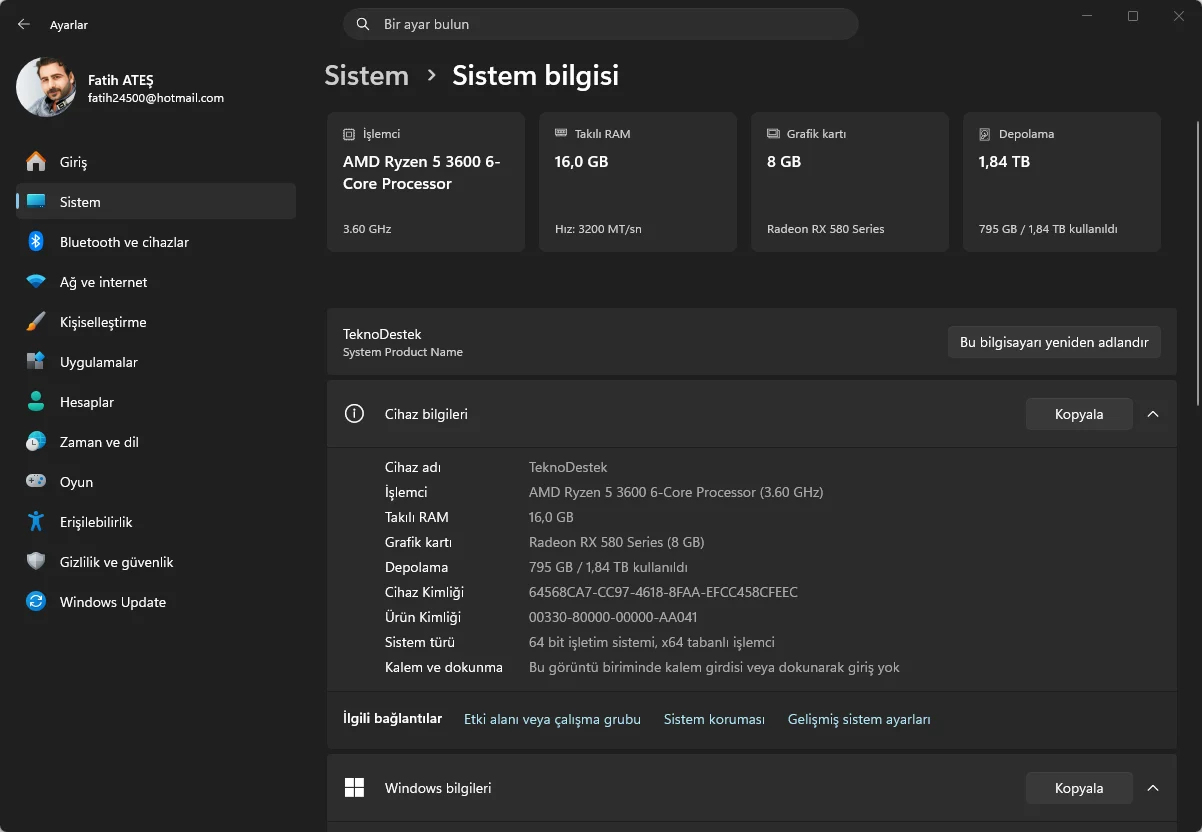Open the Sistem koruması link

point(714,719)
